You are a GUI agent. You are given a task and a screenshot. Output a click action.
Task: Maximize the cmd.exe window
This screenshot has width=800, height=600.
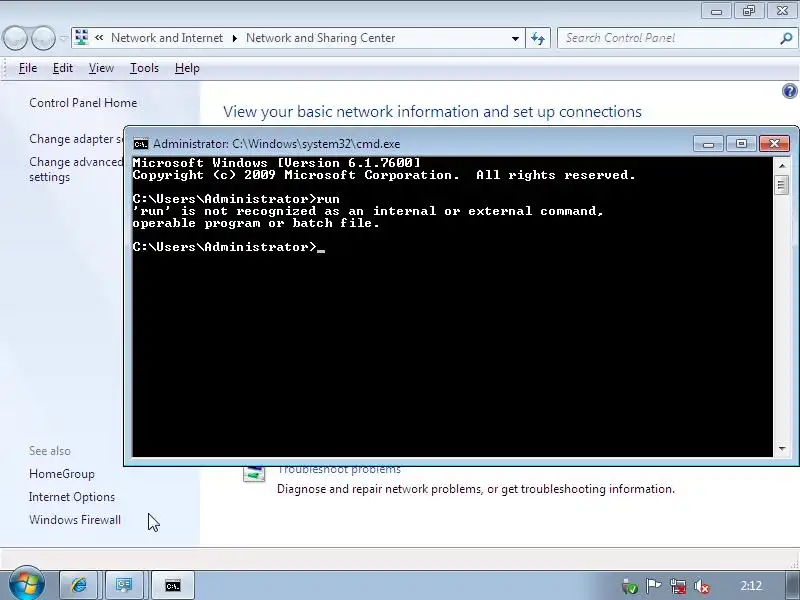(741, 144)
